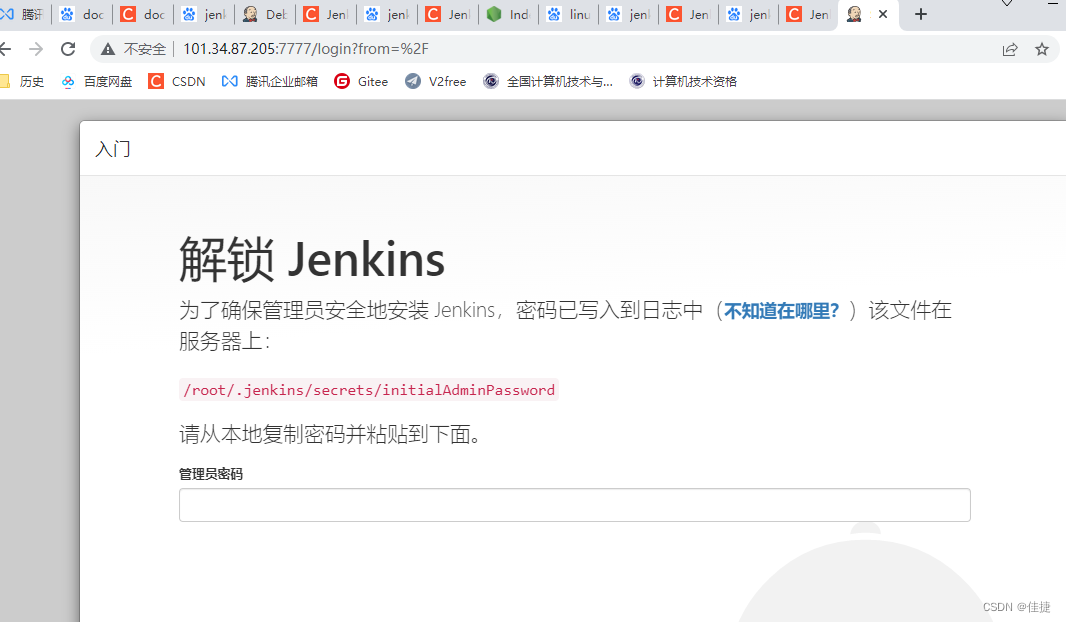
Task: Open a new browser tab
Action: (920, 14)
